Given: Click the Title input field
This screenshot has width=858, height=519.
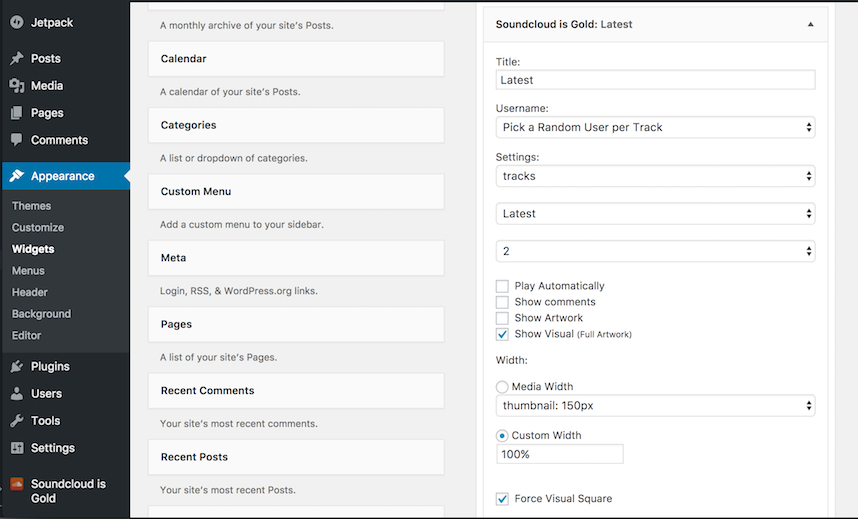Looking at the screenshot, I should (x=656, y=80).
